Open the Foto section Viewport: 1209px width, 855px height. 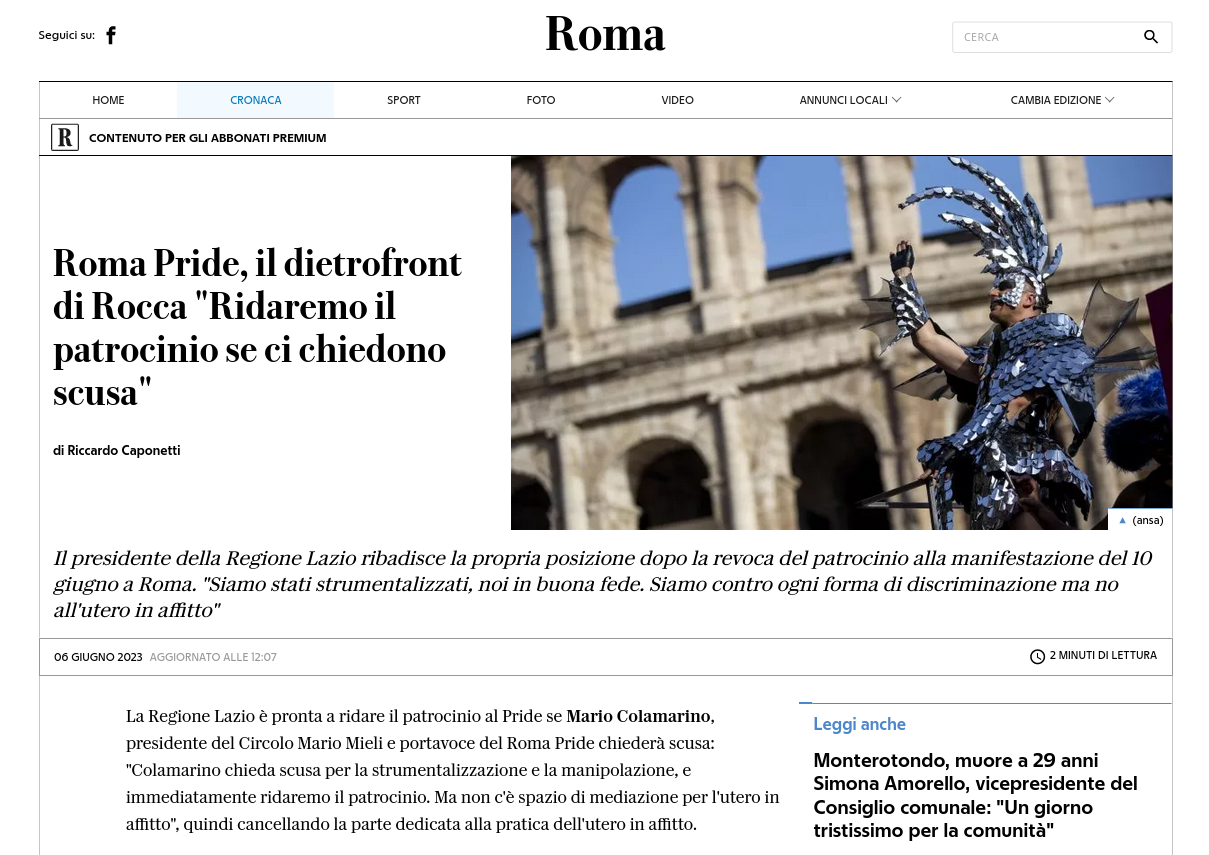pos(541,100)
